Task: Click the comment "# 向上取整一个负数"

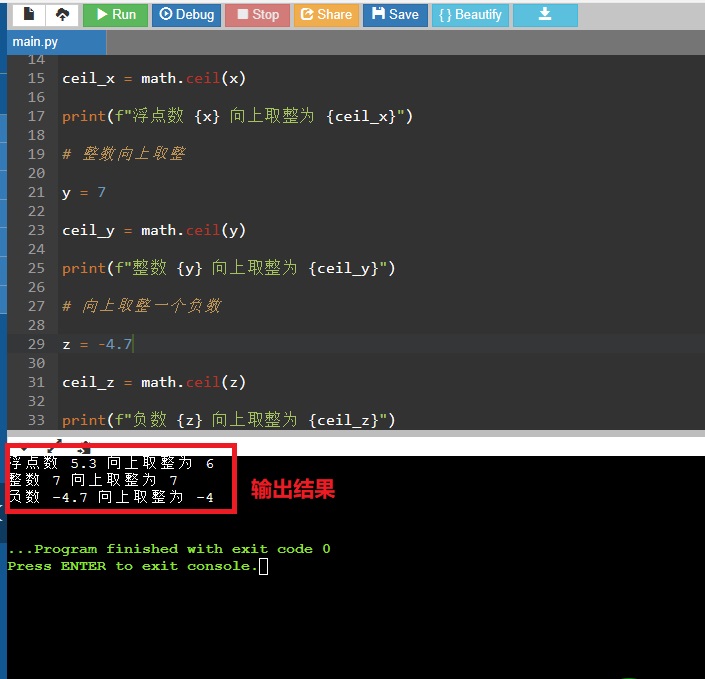Action: tap(142, 306)
